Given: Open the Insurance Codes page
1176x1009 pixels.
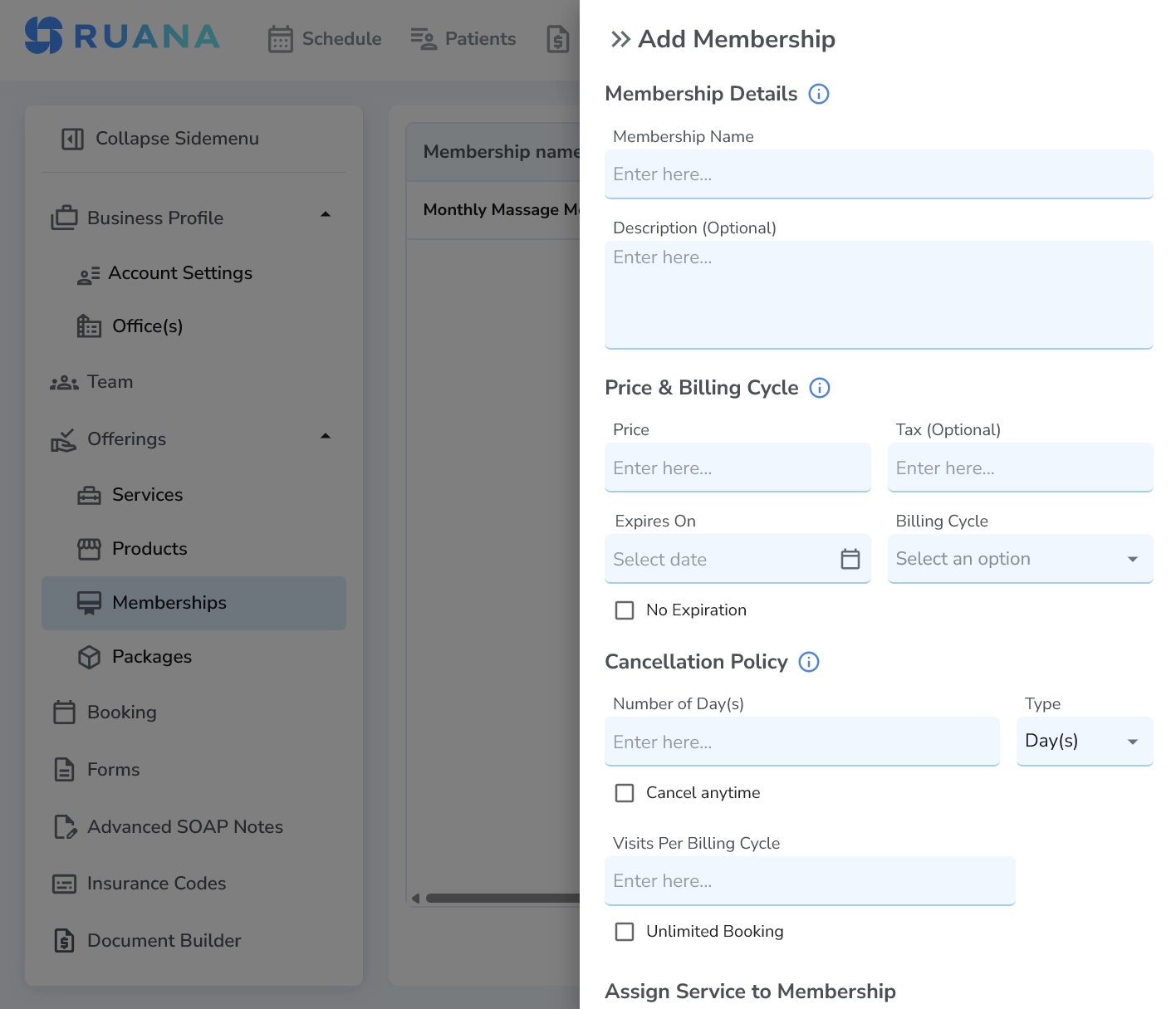Looking at the screenshot, I should pos(156,884).
